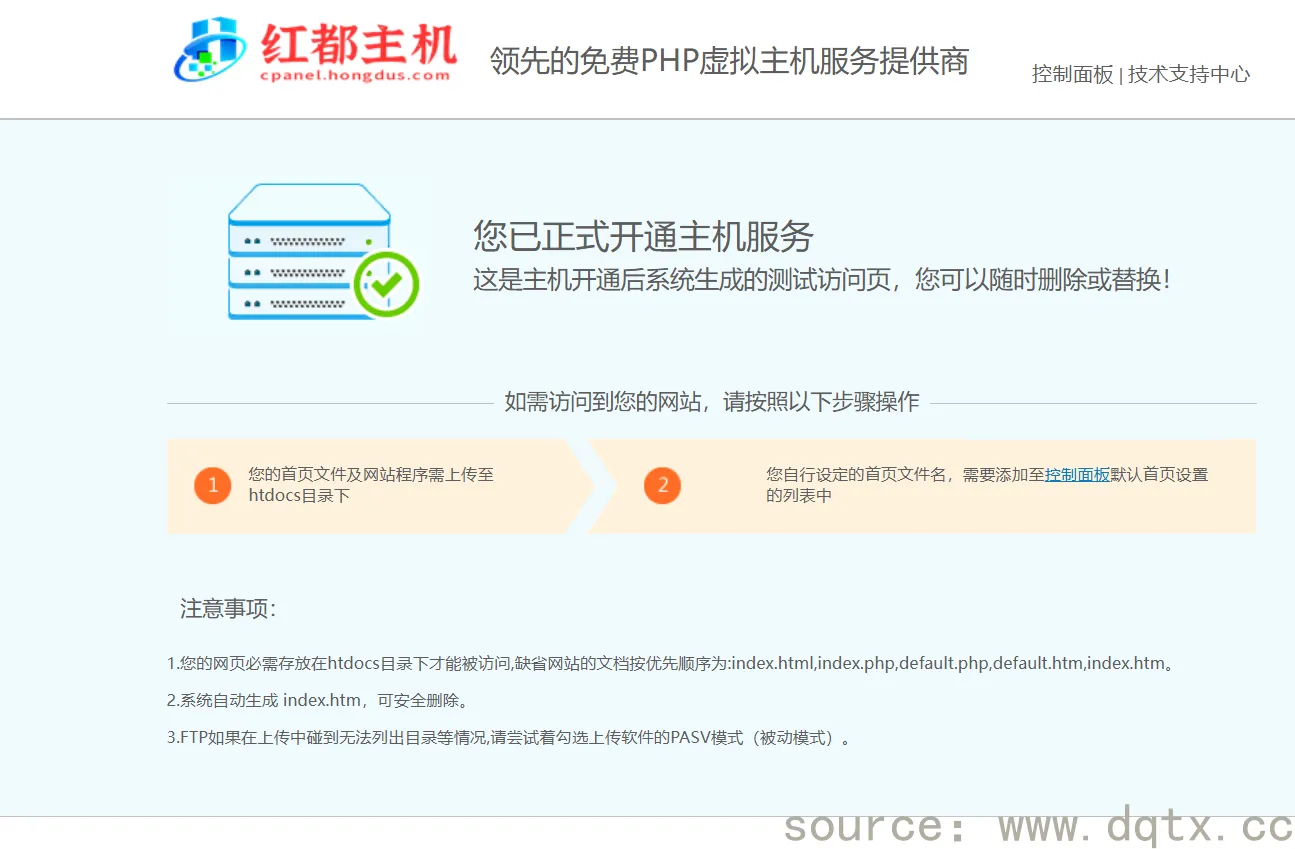
Task: Click the 注意事项 heading
Action: [228, 609]
